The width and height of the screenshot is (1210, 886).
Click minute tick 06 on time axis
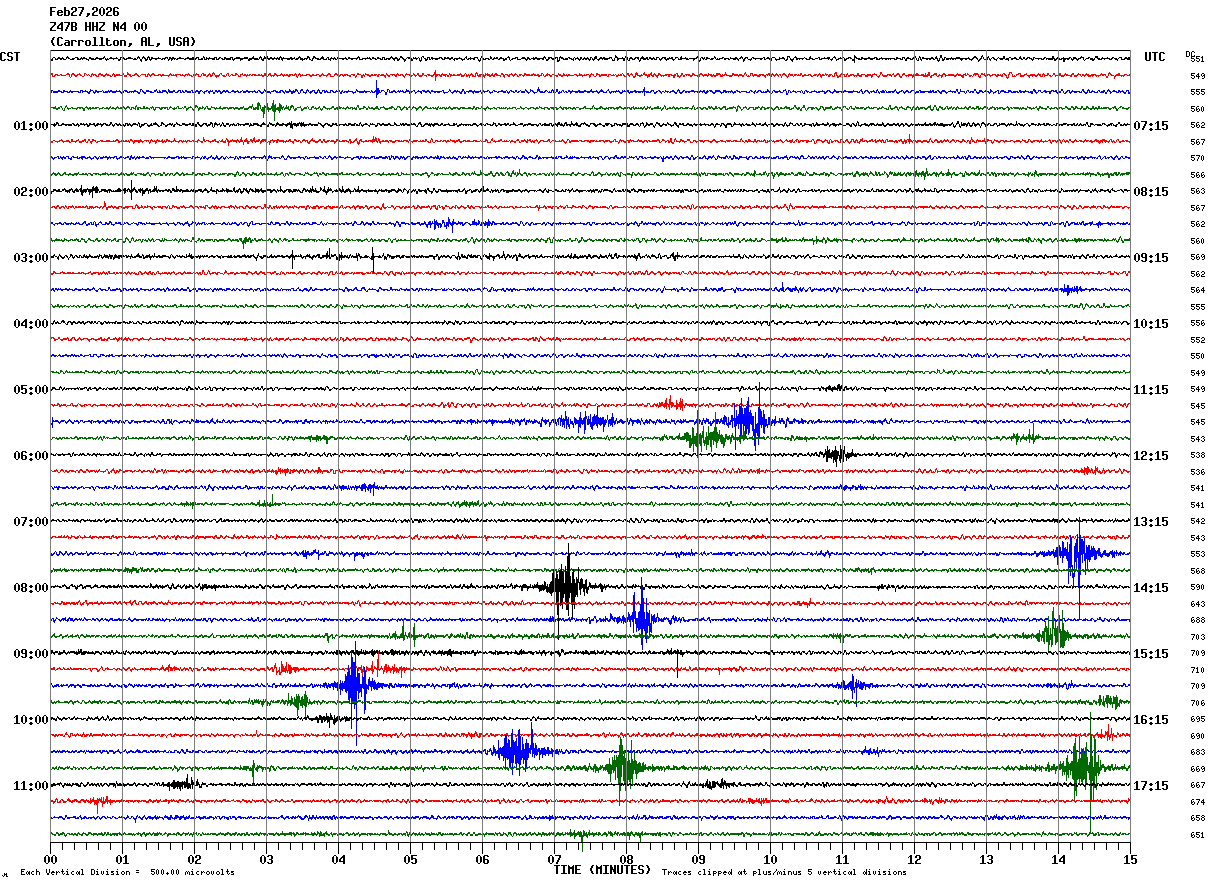coord(482,859)
